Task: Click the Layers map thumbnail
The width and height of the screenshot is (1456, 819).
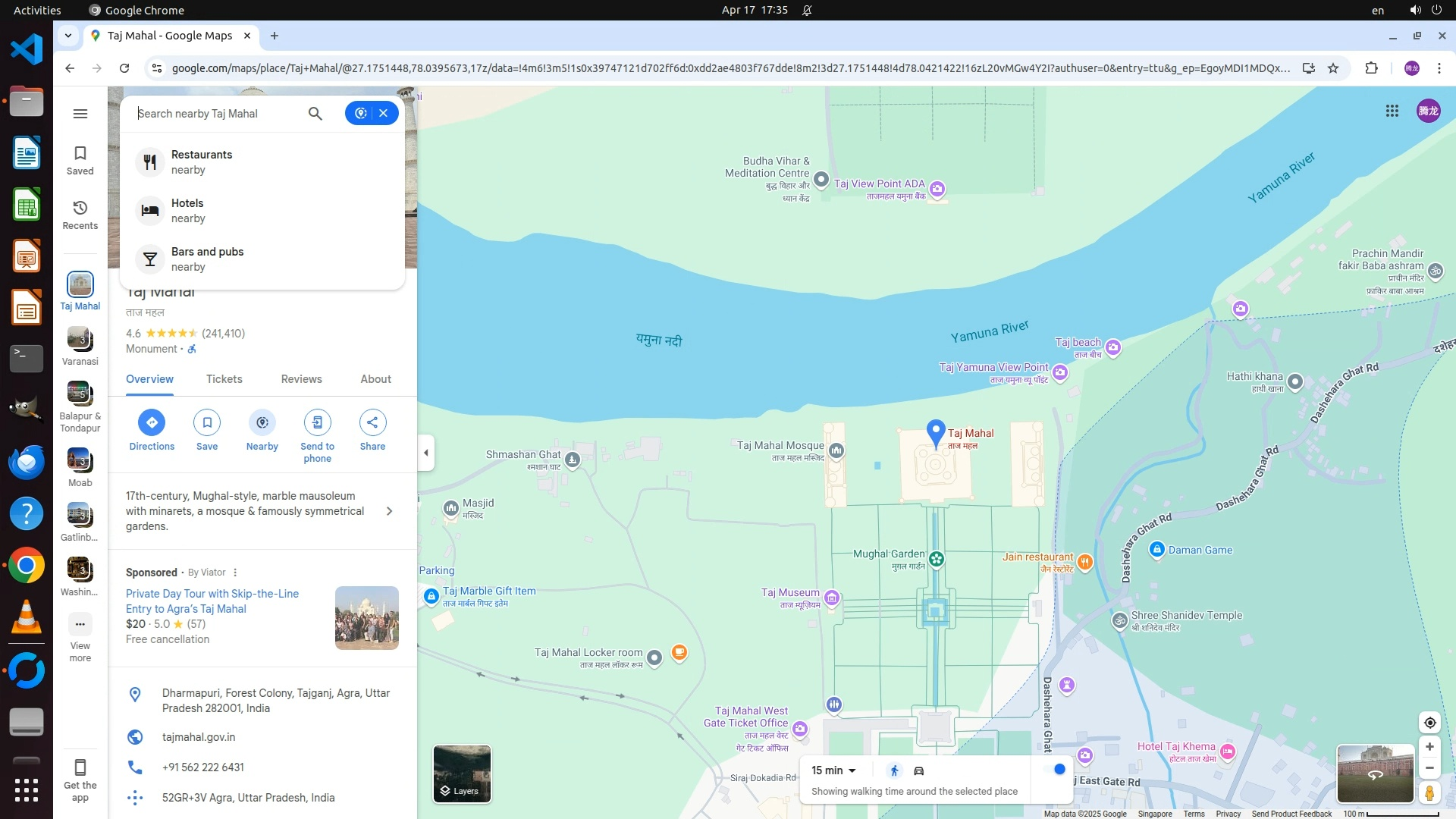Action: click(462, 773)
